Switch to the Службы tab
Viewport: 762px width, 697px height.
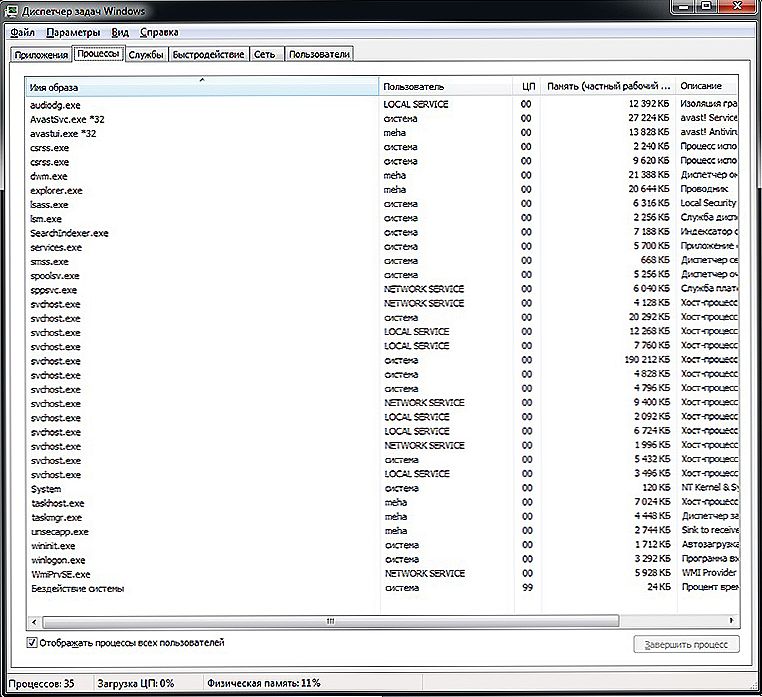(145, 54)
